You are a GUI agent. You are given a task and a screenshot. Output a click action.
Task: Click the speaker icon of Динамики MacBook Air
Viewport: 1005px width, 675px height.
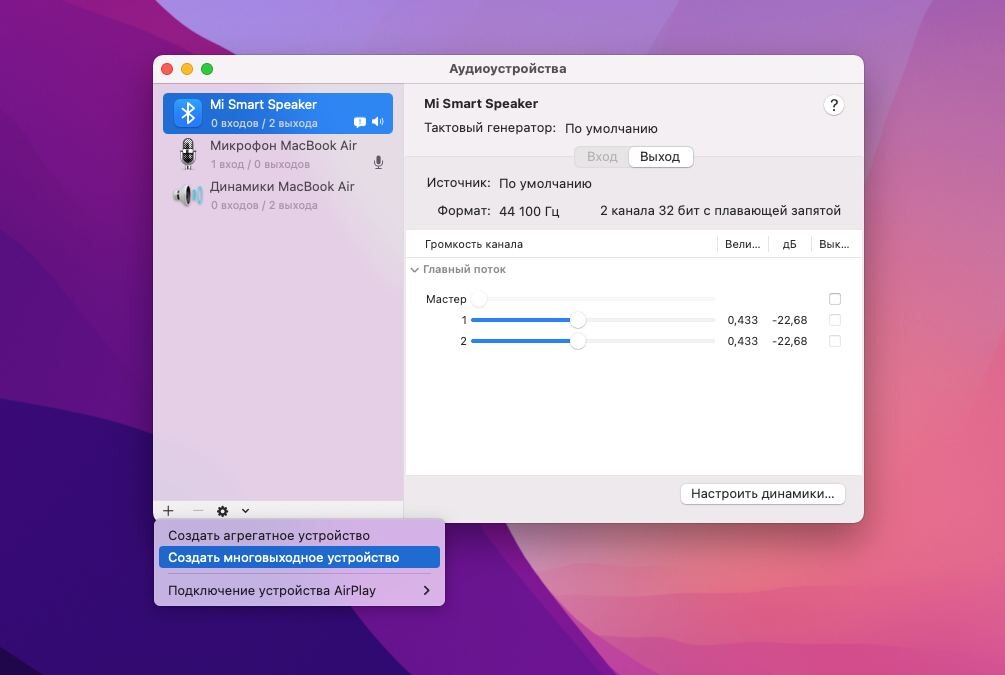coord(187,195)
